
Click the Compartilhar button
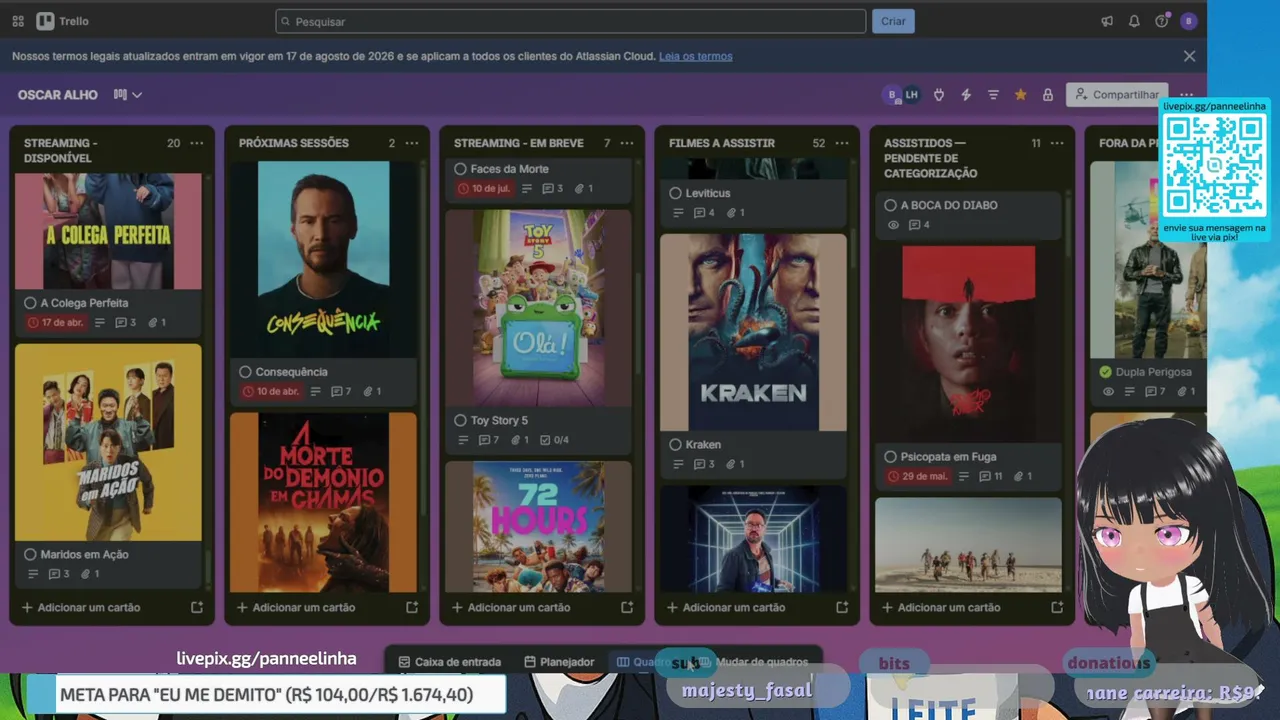[x=1117, y=95]
